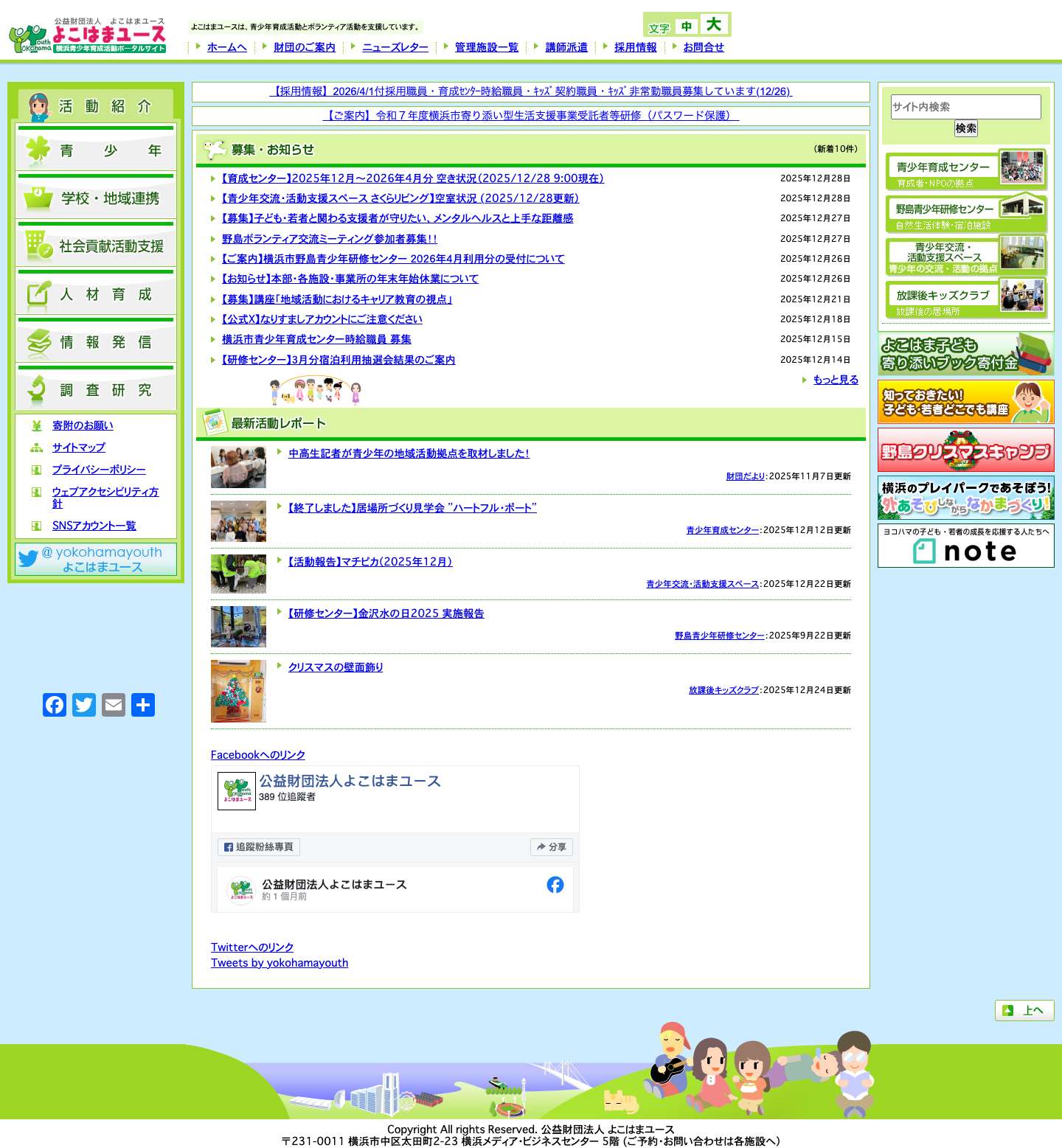
Task: Select the Facebook sharing icon
Action: point(55,705)
